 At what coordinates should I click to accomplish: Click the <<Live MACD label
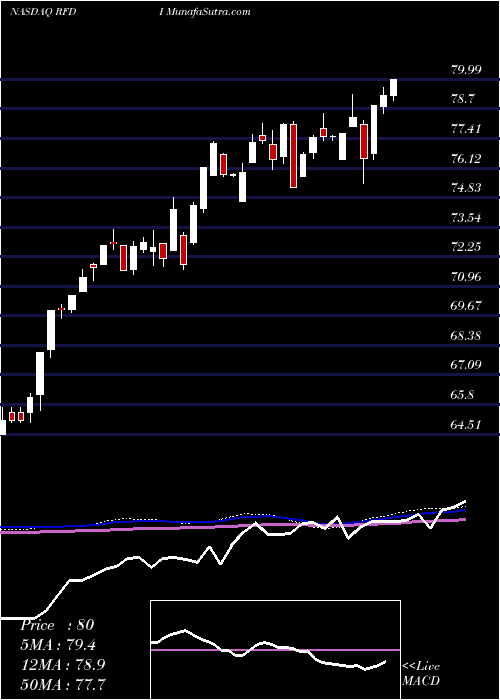421,674
